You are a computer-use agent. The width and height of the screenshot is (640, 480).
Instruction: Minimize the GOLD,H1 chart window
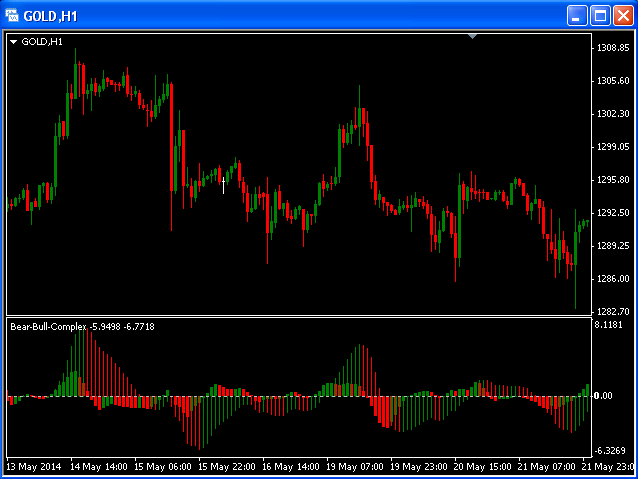(577, 16)
